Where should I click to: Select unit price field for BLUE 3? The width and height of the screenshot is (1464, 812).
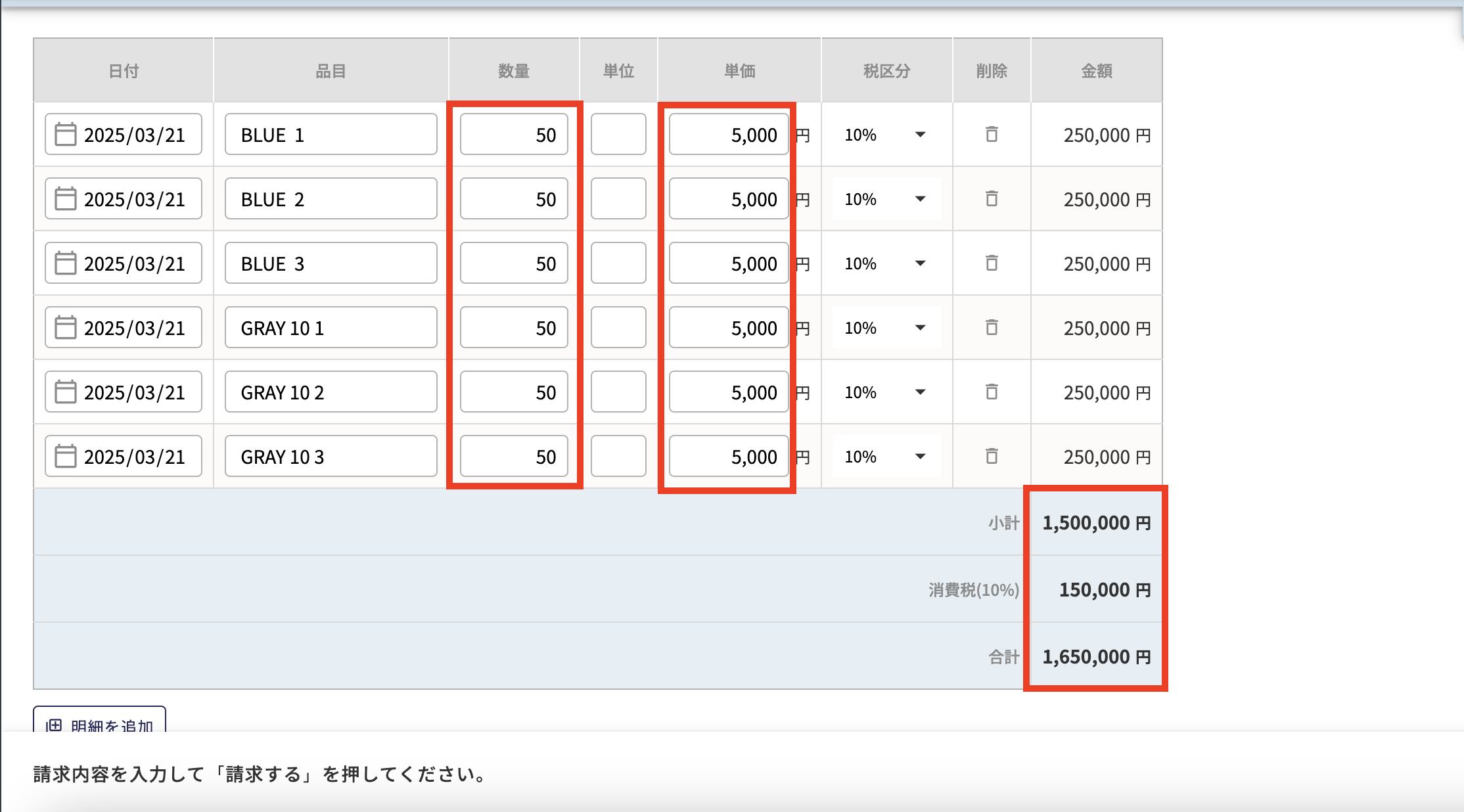click(x=728, y=263)
